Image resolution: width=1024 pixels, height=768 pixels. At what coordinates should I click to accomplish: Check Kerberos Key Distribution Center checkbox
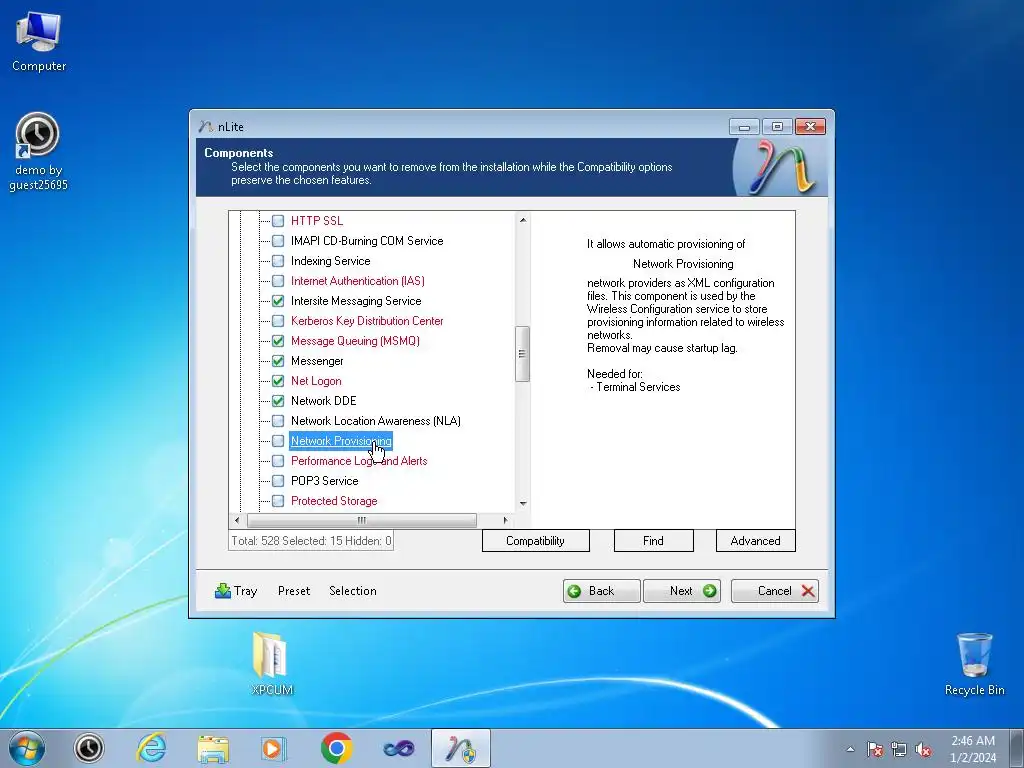(278, 321)
